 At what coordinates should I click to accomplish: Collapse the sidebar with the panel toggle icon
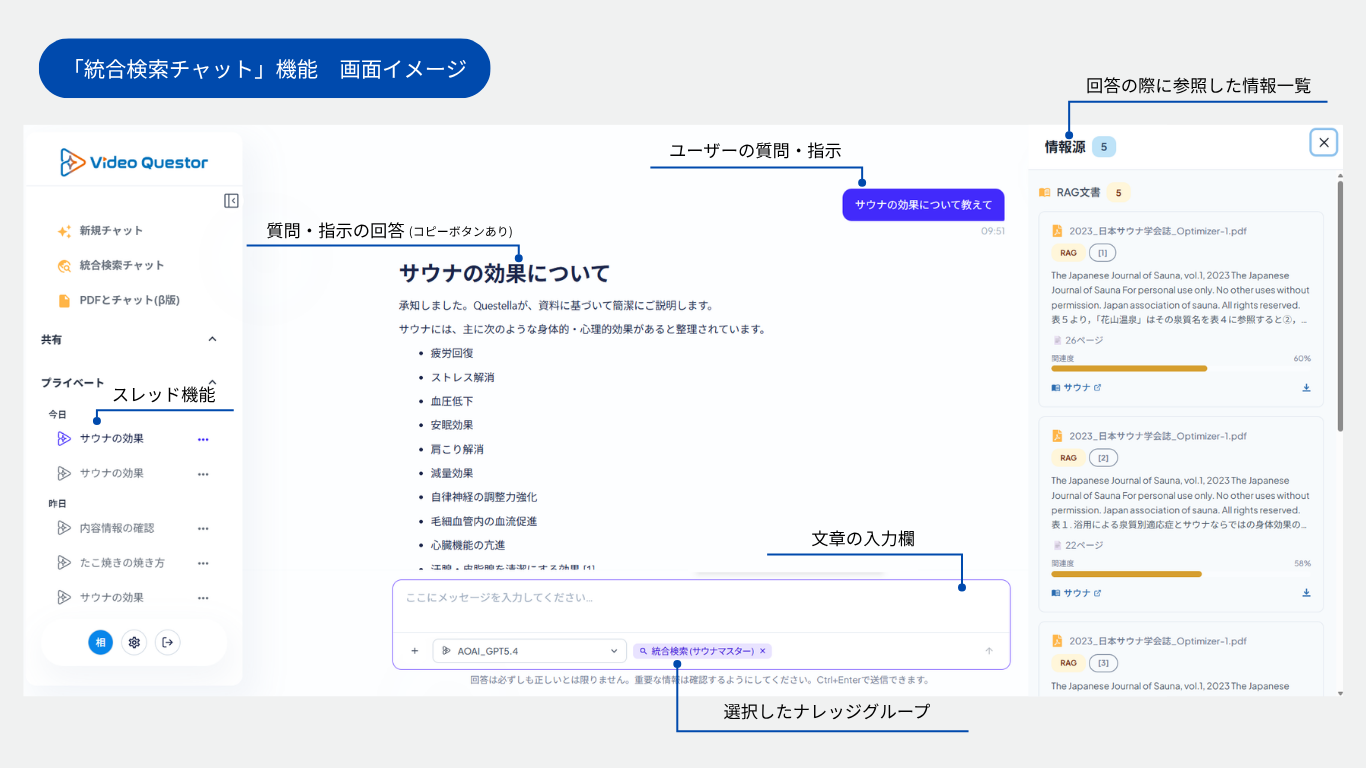click(x=231, y=201)
